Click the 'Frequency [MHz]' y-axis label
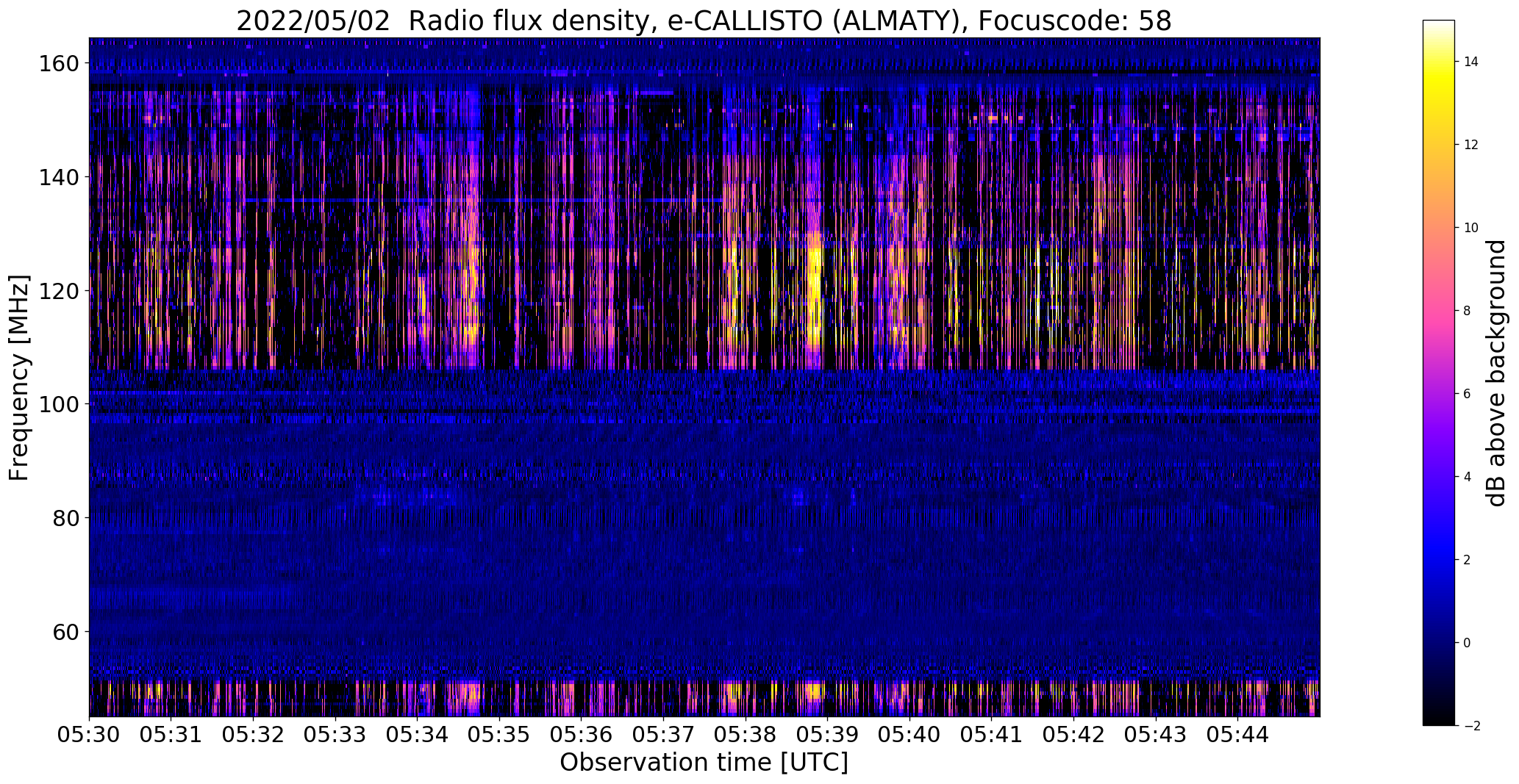1519x784 pixels. 19,378
